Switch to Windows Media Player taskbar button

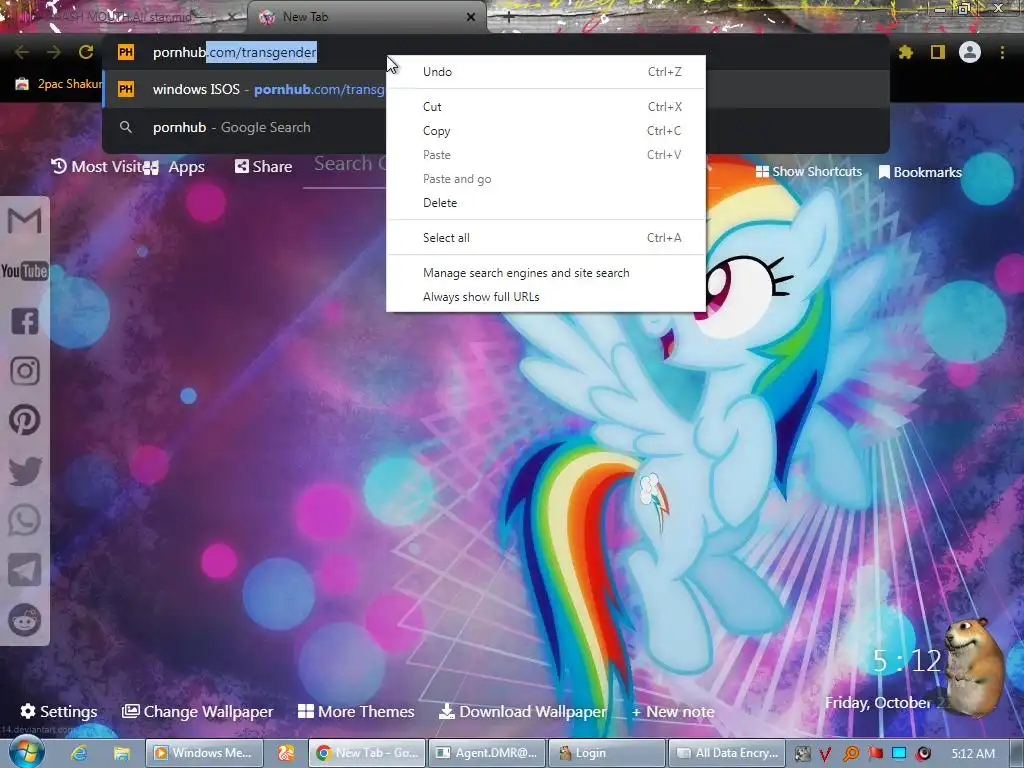tap(204, 753)
